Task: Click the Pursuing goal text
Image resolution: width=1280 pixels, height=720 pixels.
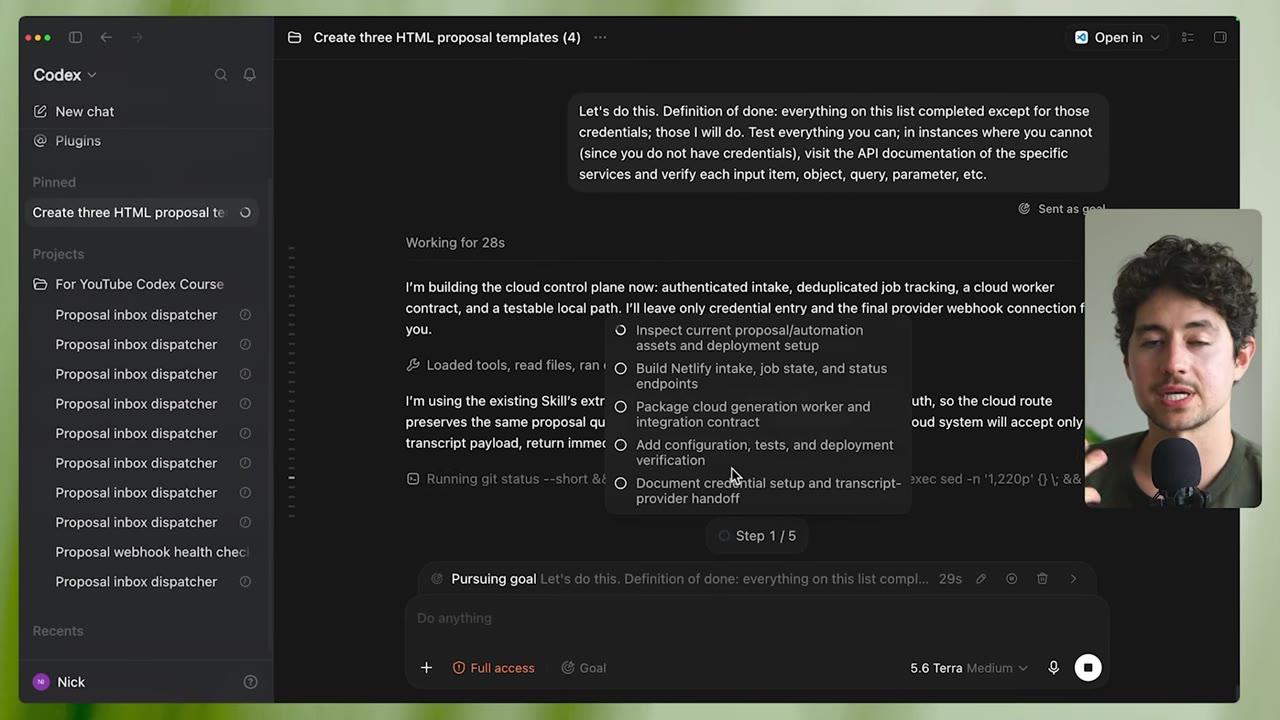Action: click(x=493, y=579)
